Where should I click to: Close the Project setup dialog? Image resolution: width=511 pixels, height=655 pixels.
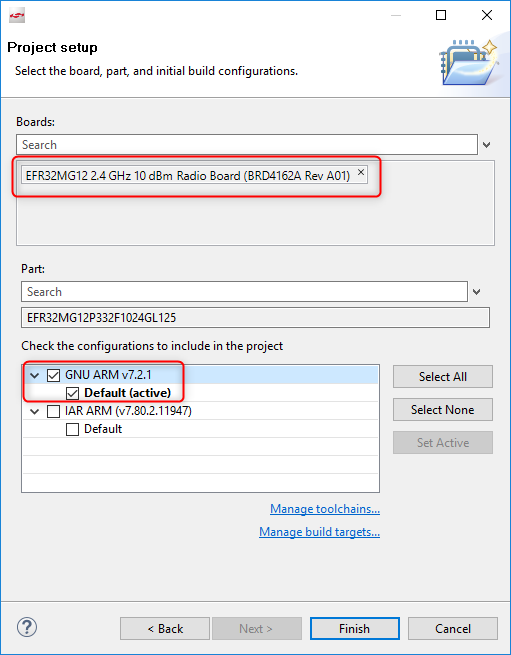click(487, 15)
